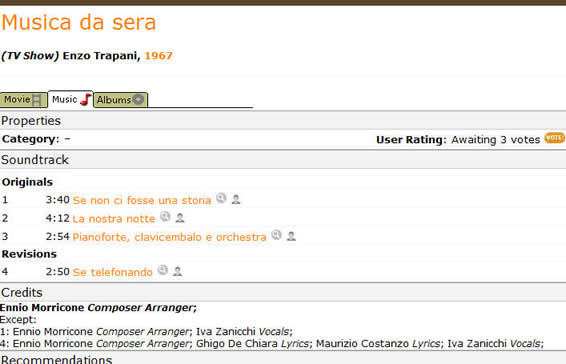Click the Soundtrack section header
Image resolution: width=566 pixels, height=364 pixels.
point(283,160)
